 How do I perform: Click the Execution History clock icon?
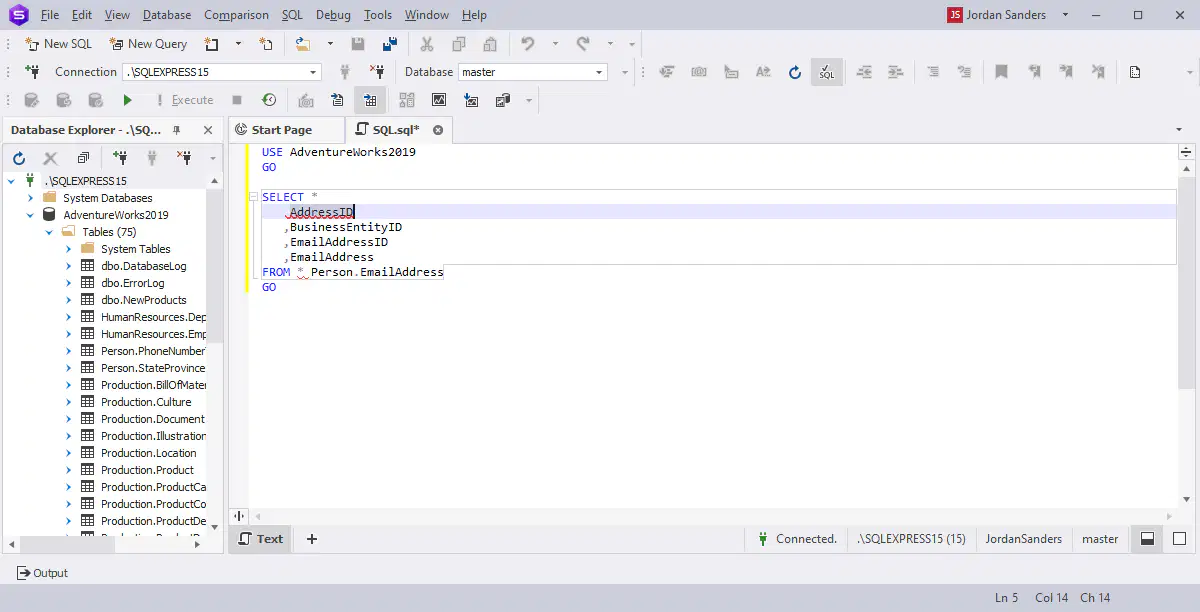click(269, 100)
